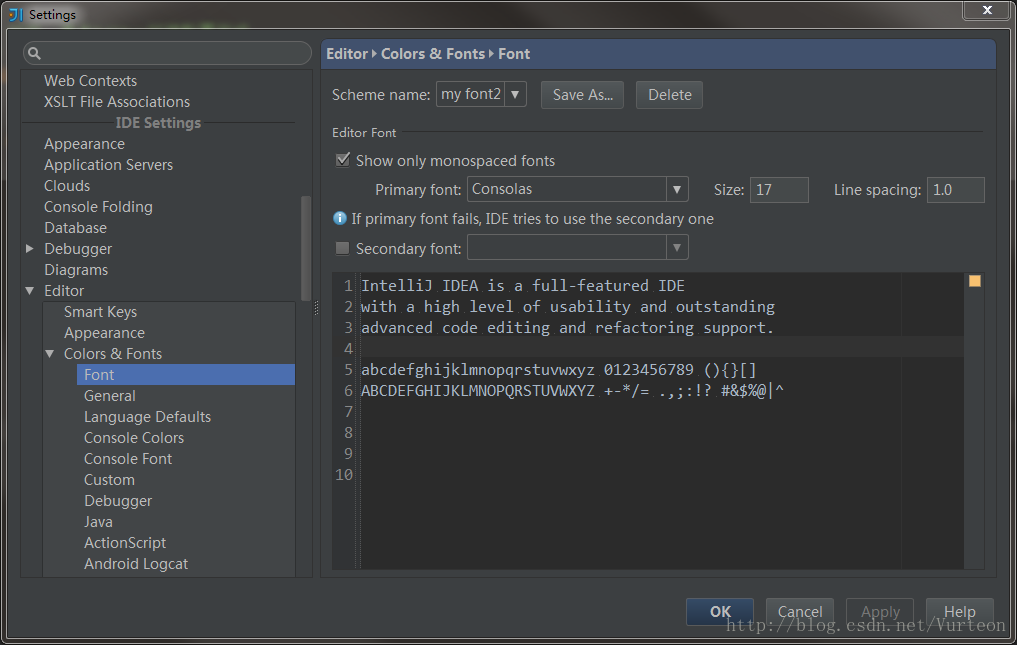Expand the Debugger tree node arrow

30,249
